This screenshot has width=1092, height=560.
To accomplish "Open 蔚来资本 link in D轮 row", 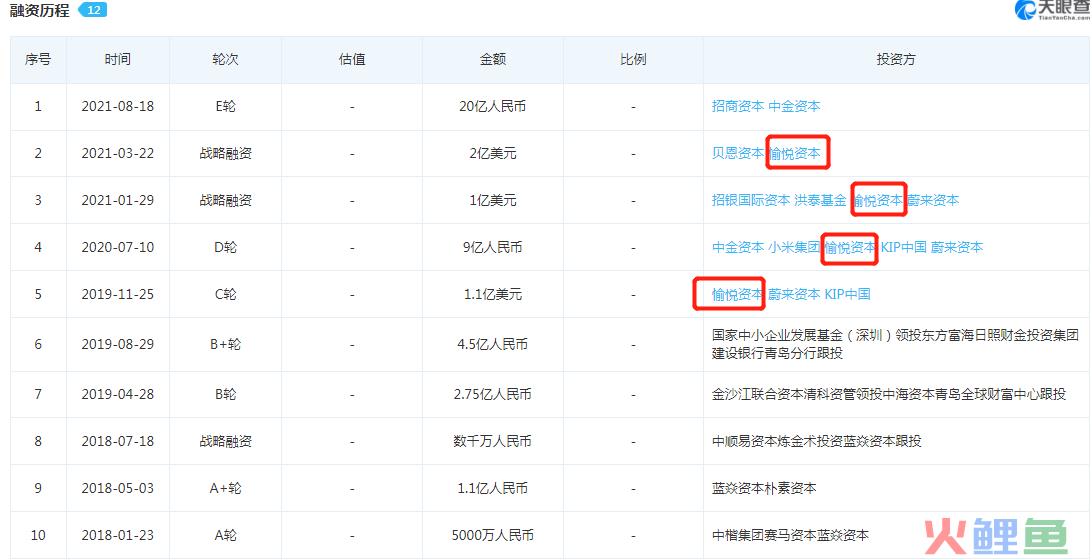I will click(957, 247).
